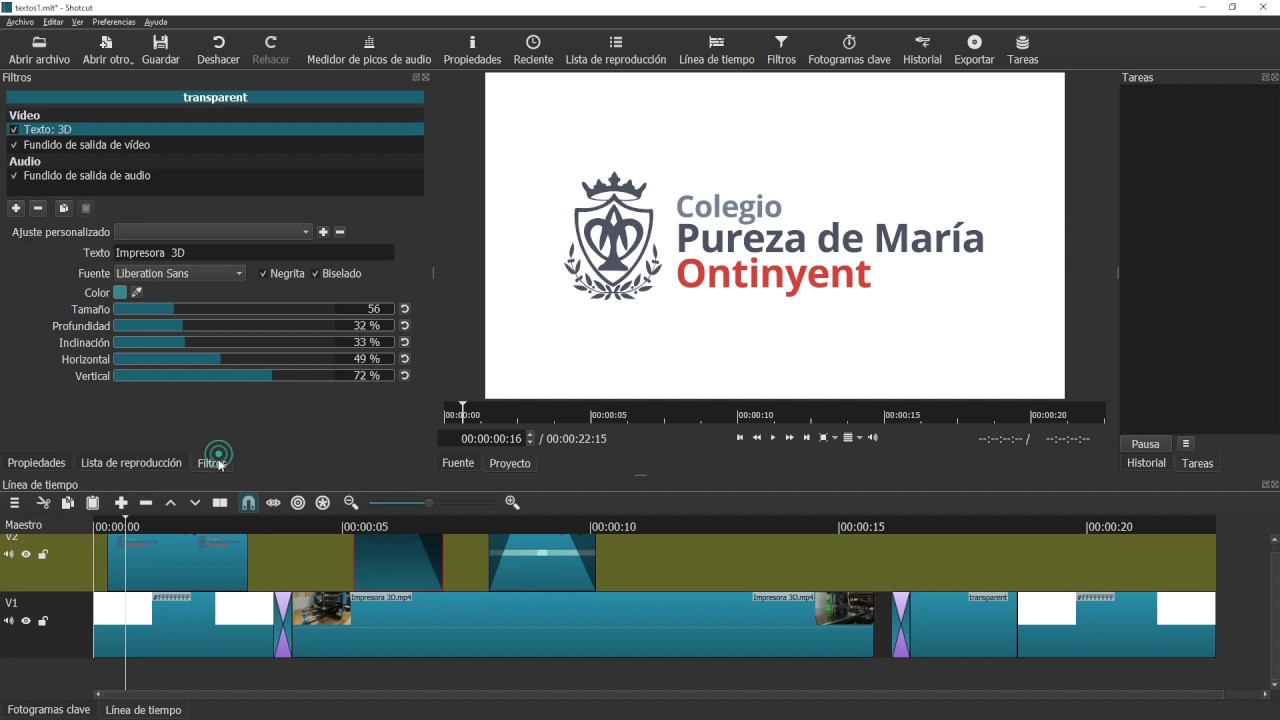The height and width of the screenshot is (720, 1280).
Task: Switch to Lista de reproducción tab
Action: [131, 463]
